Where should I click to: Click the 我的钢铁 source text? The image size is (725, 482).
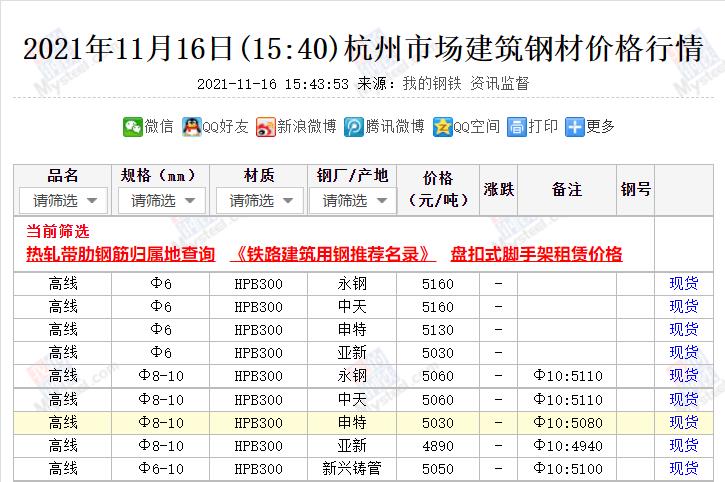(432, 84)
